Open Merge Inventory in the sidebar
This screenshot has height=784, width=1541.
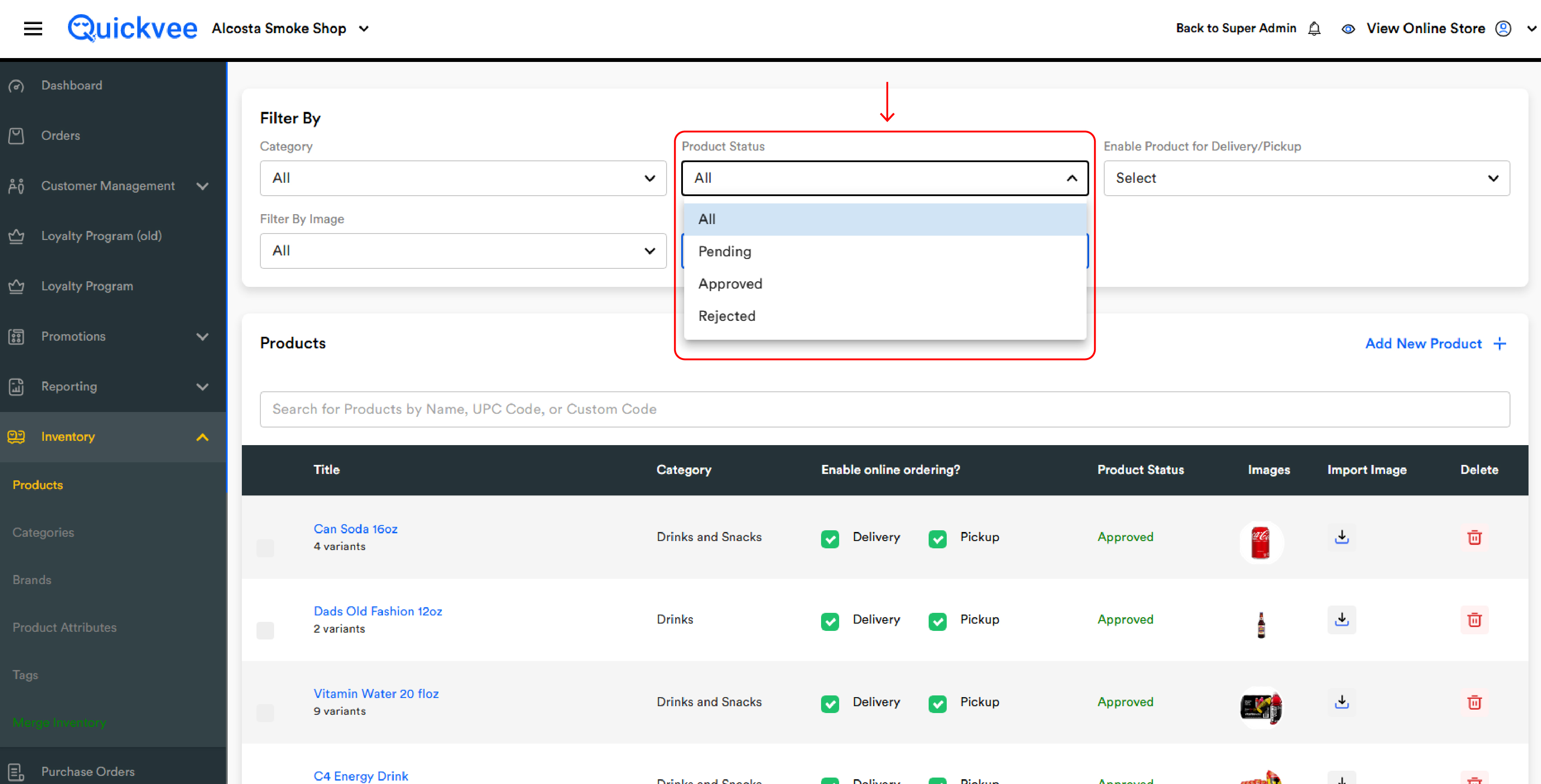point(59,723)
